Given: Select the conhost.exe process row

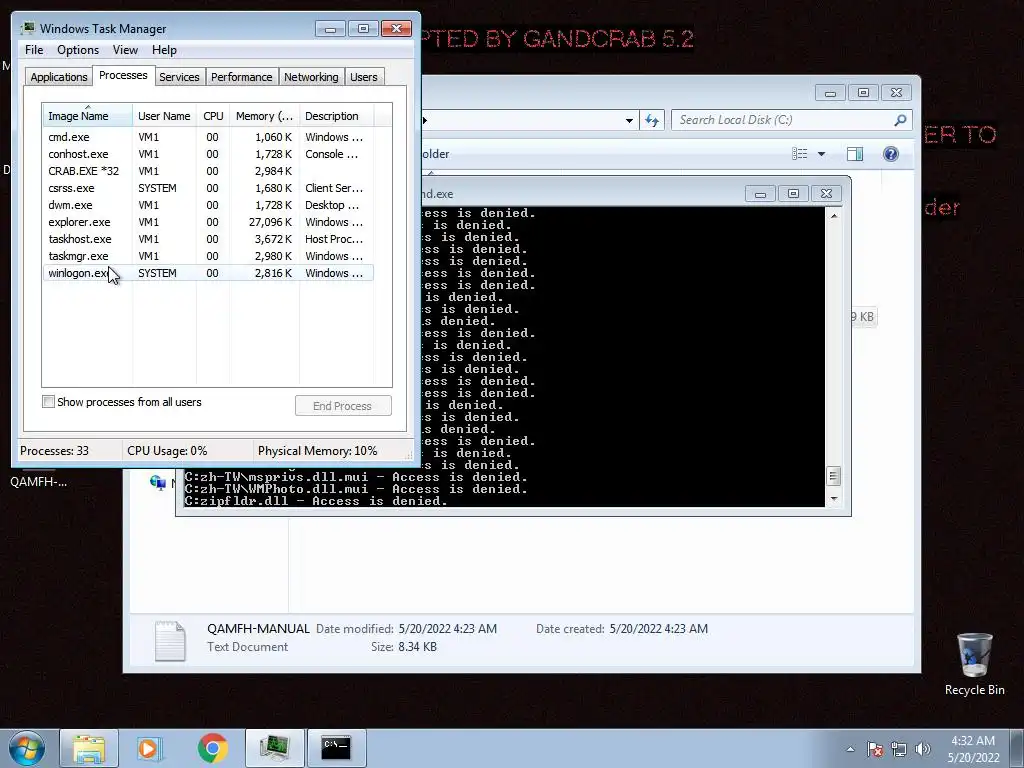Looking at the screenshot, I should click(208, 154).
